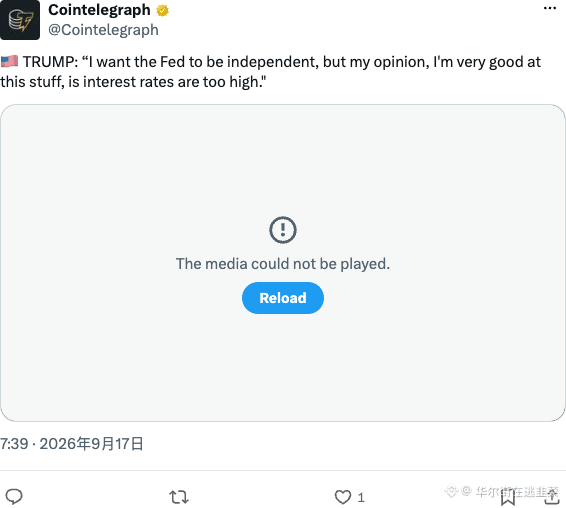Open the 7:39 post timestamp
This screenshot has width=566, height=508.
coord(14,444)
